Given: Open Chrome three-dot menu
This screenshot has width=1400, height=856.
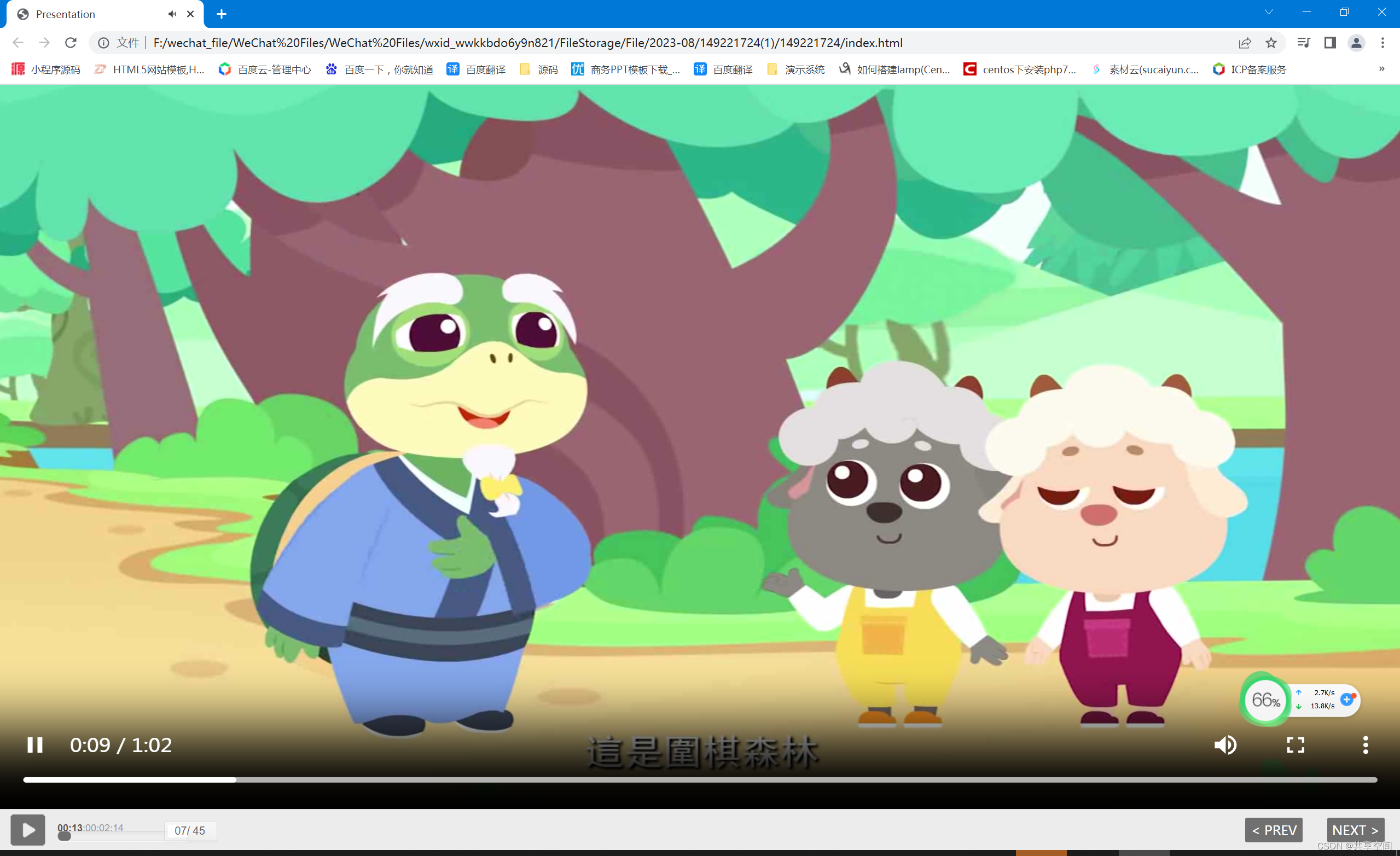Looking at the screenshot, I should click(x=1382, y=43).
